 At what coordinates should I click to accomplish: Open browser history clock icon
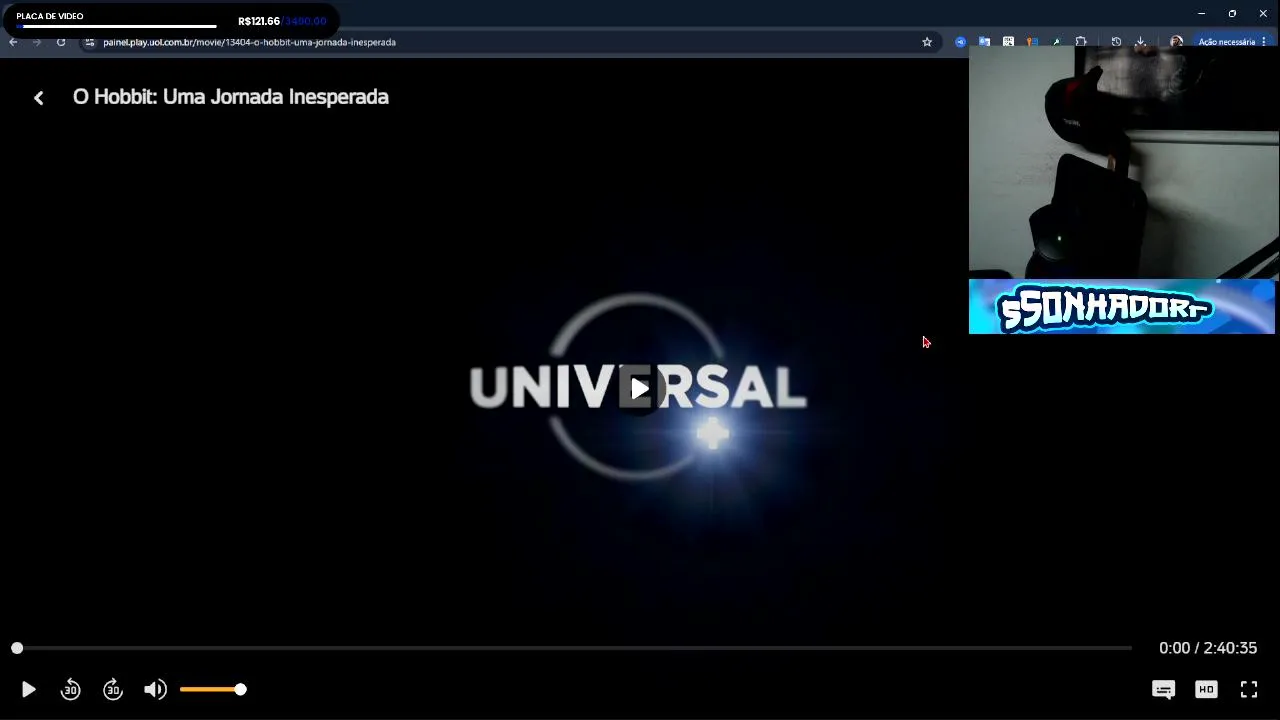[1116, 42]
